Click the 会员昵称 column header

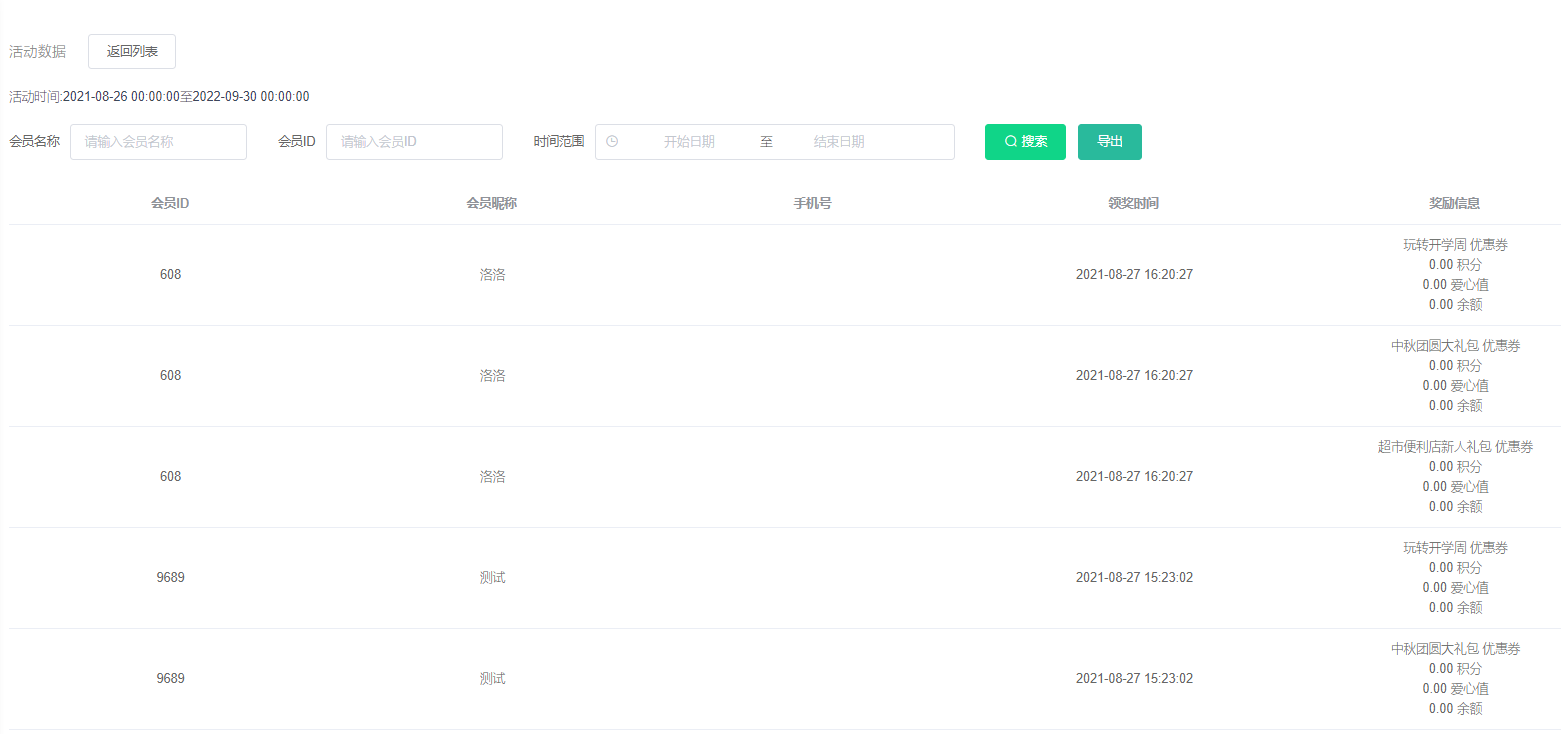point(492,203)
